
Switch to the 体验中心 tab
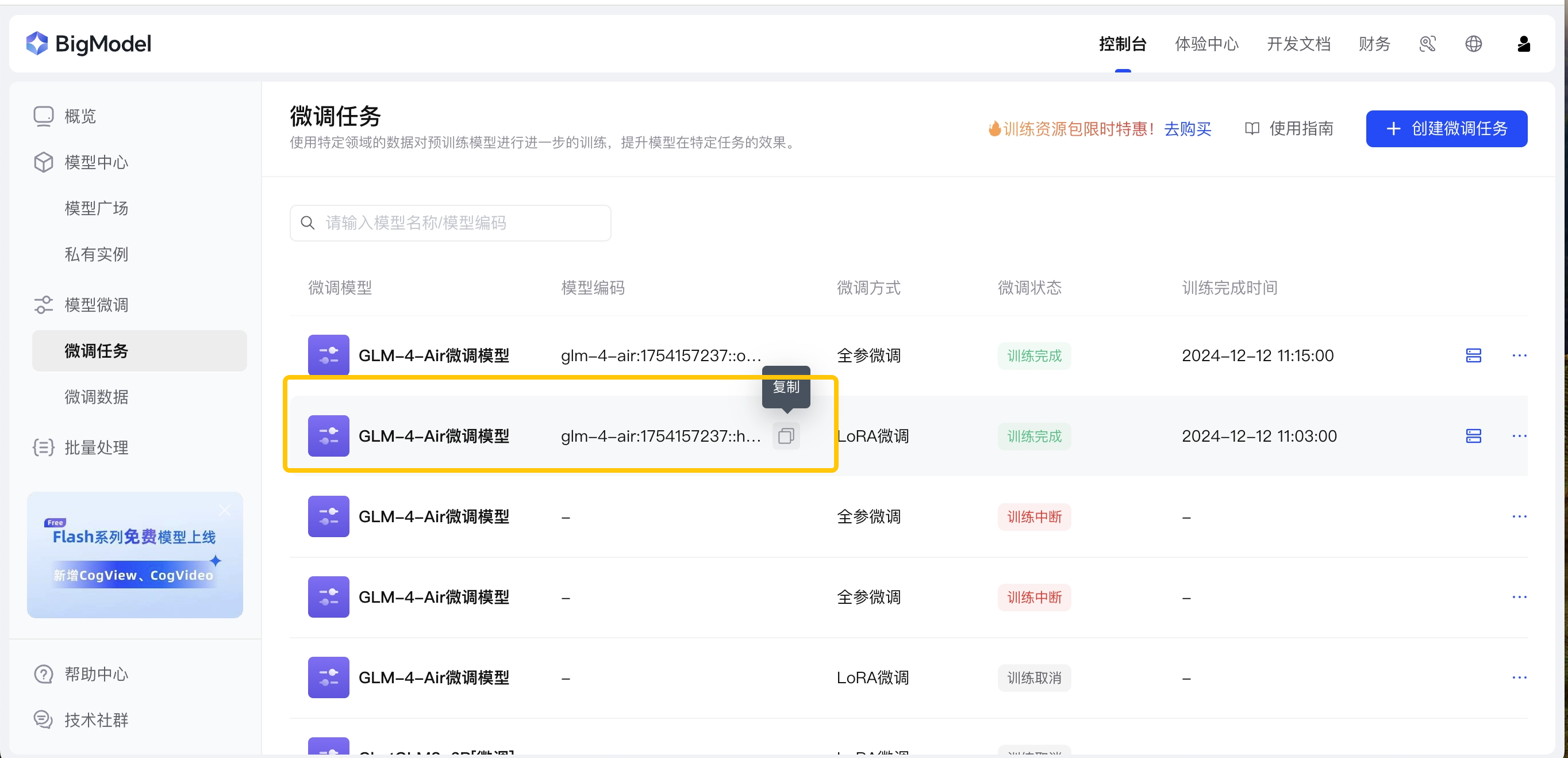tap(1206, 44)
